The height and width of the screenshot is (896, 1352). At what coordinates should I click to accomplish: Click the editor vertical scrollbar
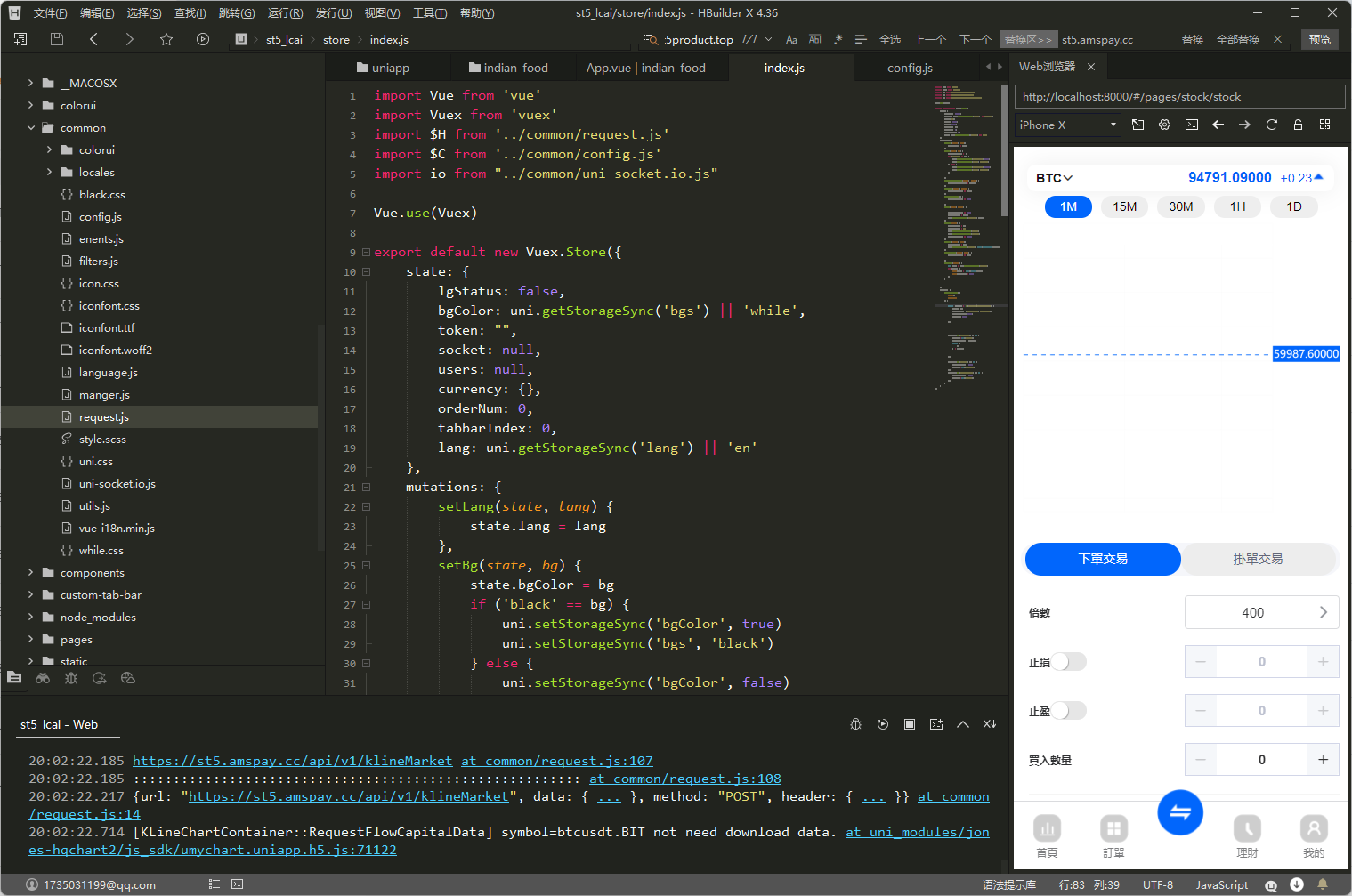point(1004,151)
